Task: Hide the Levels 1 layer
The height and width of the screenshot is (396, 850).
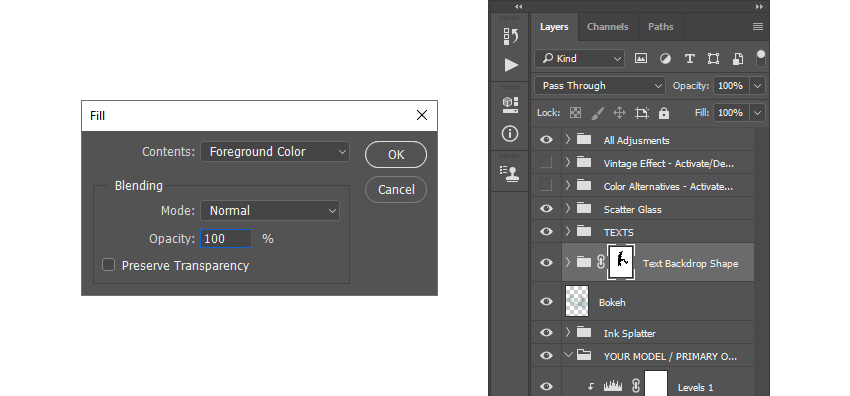Action: pos(546,386)
